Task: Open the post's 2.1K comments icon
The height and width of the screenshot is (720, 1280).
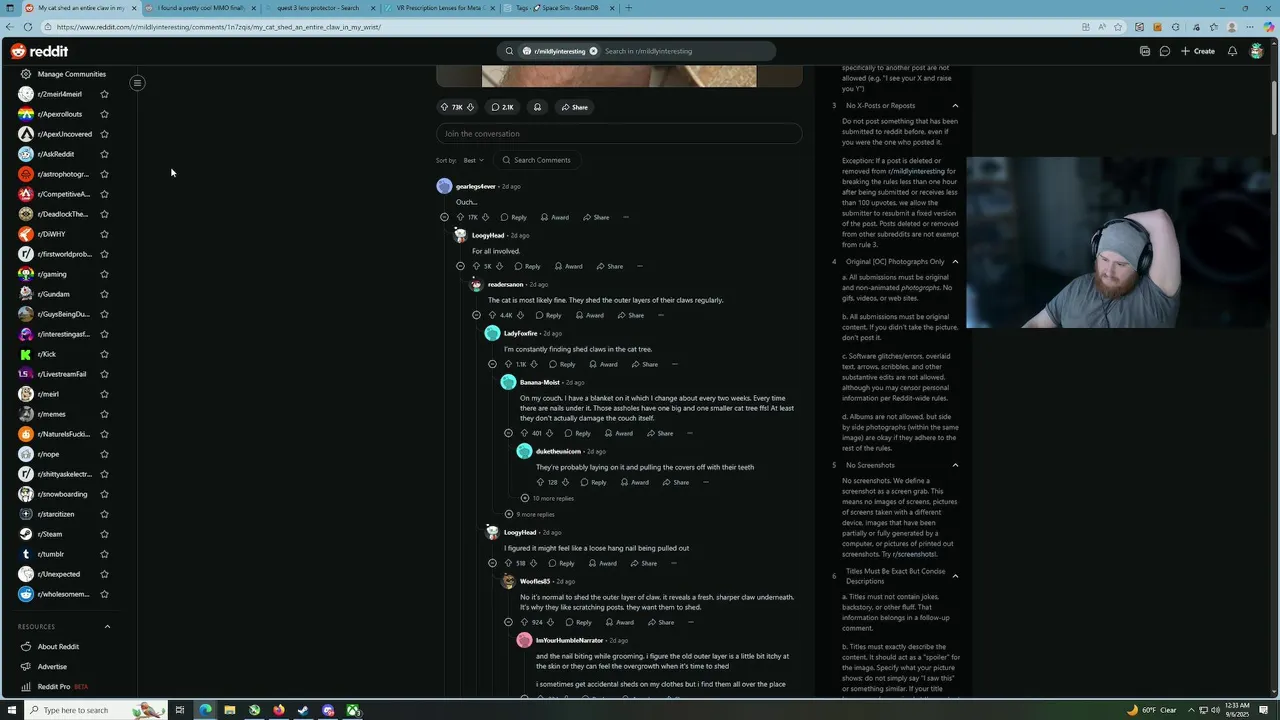Action: point(502,107)
